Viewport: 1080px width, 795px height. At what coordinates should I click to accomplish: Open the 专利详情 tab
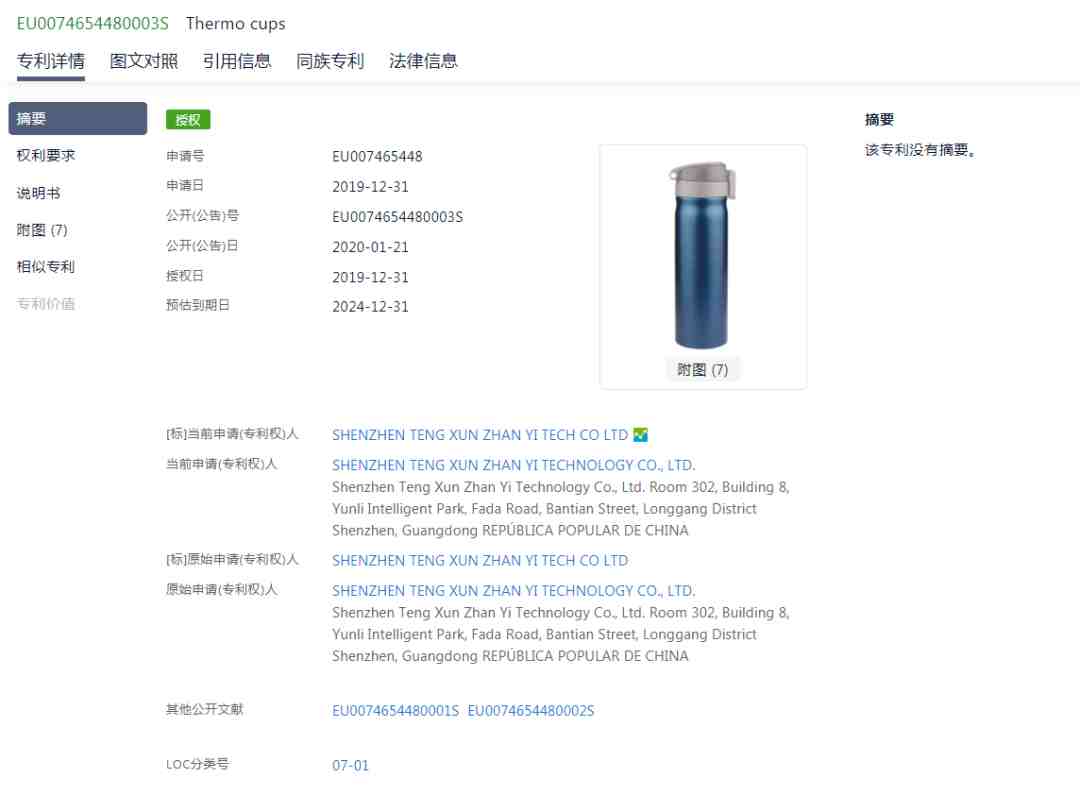coord(51,61)
